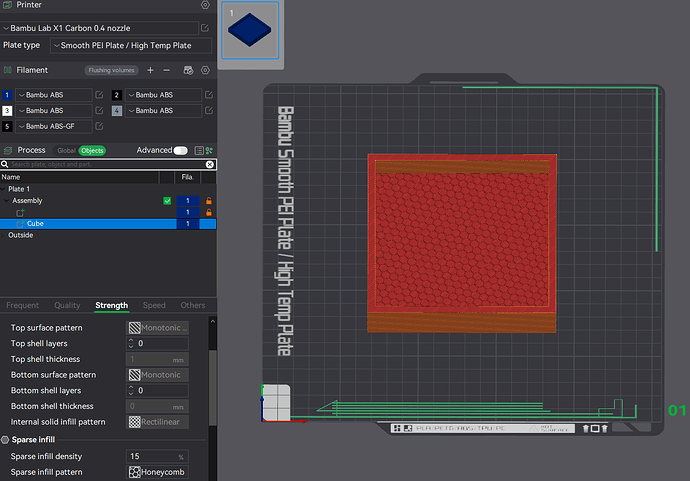Open filament 2 Bambu ABS dropdown
Screen dimensions: 690x481
click(164, 95)
